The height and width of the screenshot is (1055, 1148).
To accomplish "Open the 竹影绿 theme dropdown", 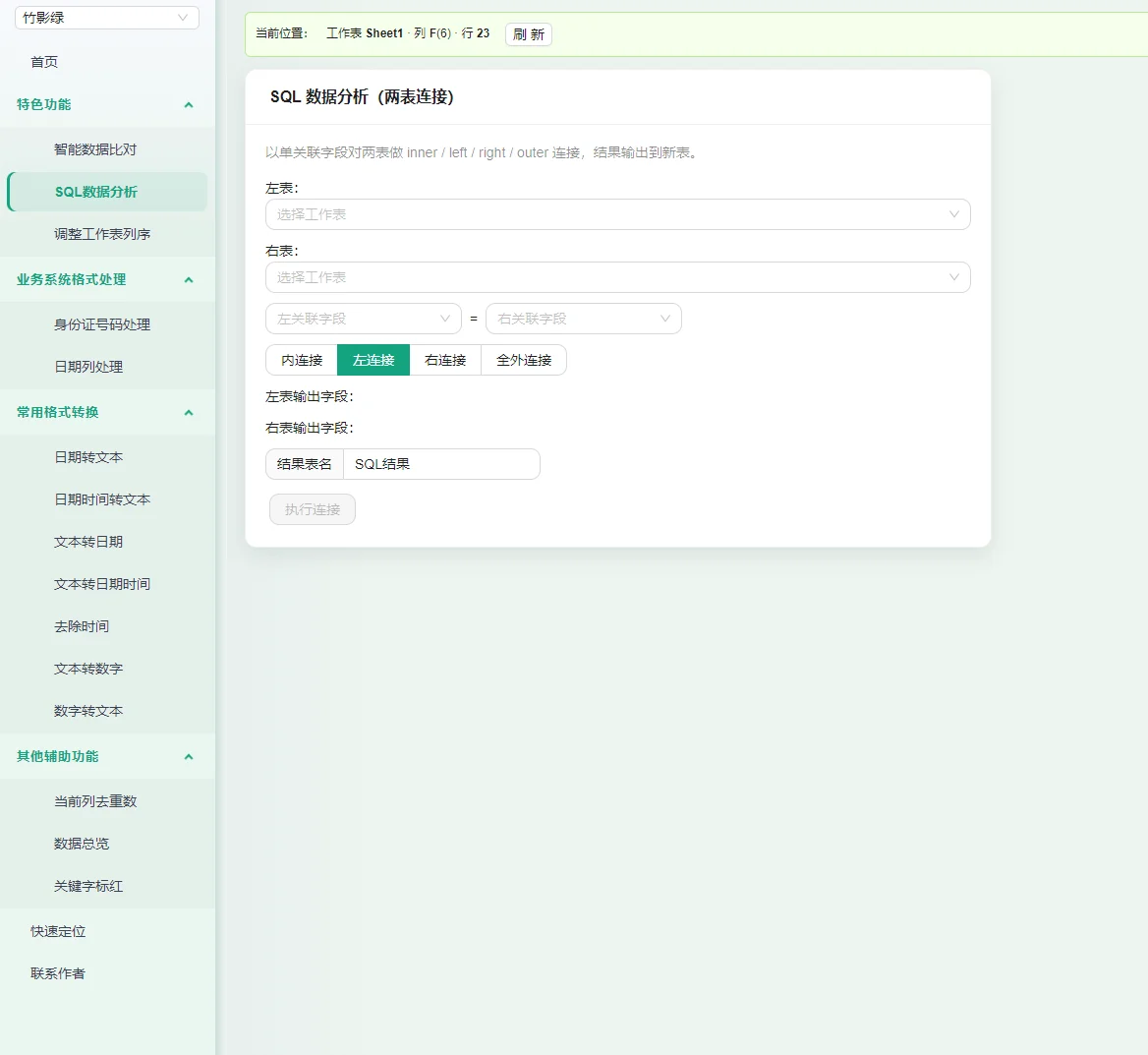I will click(107, 18).
